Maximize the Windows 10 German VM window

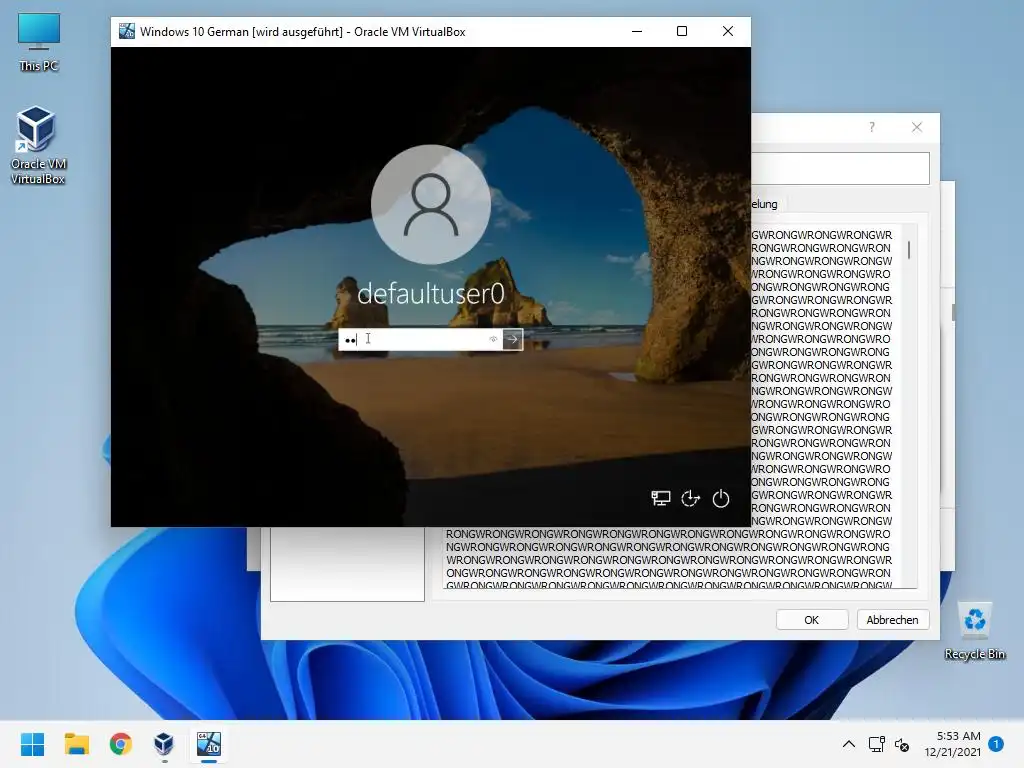coord(682,31)
